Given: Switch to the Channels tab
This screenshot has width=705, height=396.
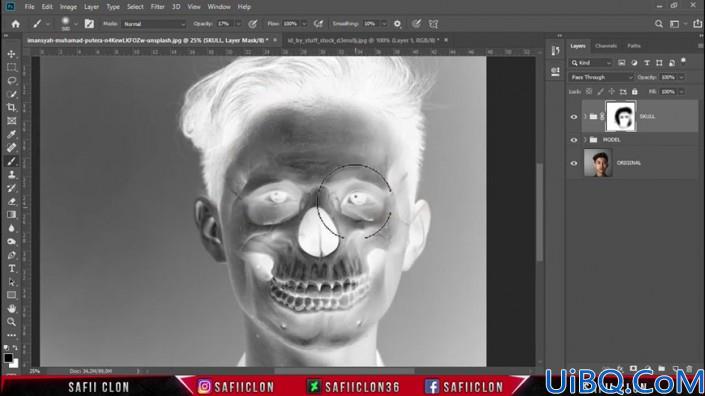Looking at the screenshot, I should (x=606, y=46).
